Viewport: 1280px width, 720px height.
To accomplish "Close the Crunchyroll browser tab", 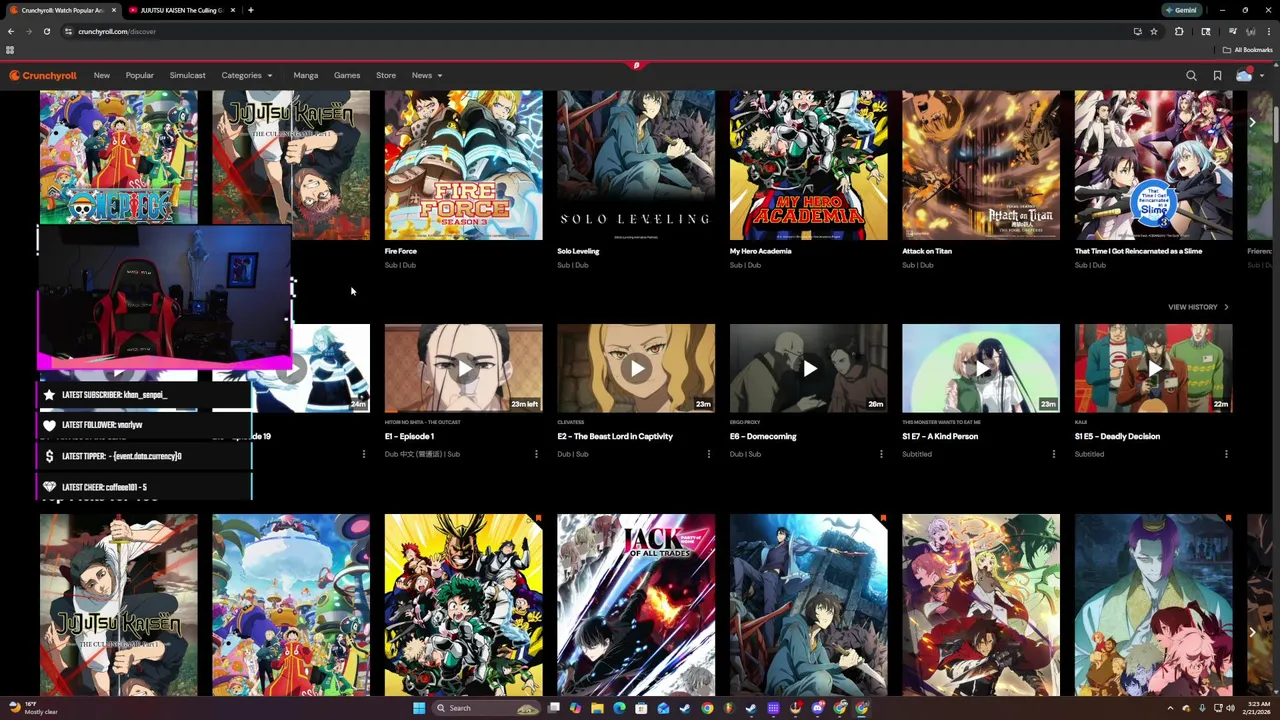I will (114, 10).
